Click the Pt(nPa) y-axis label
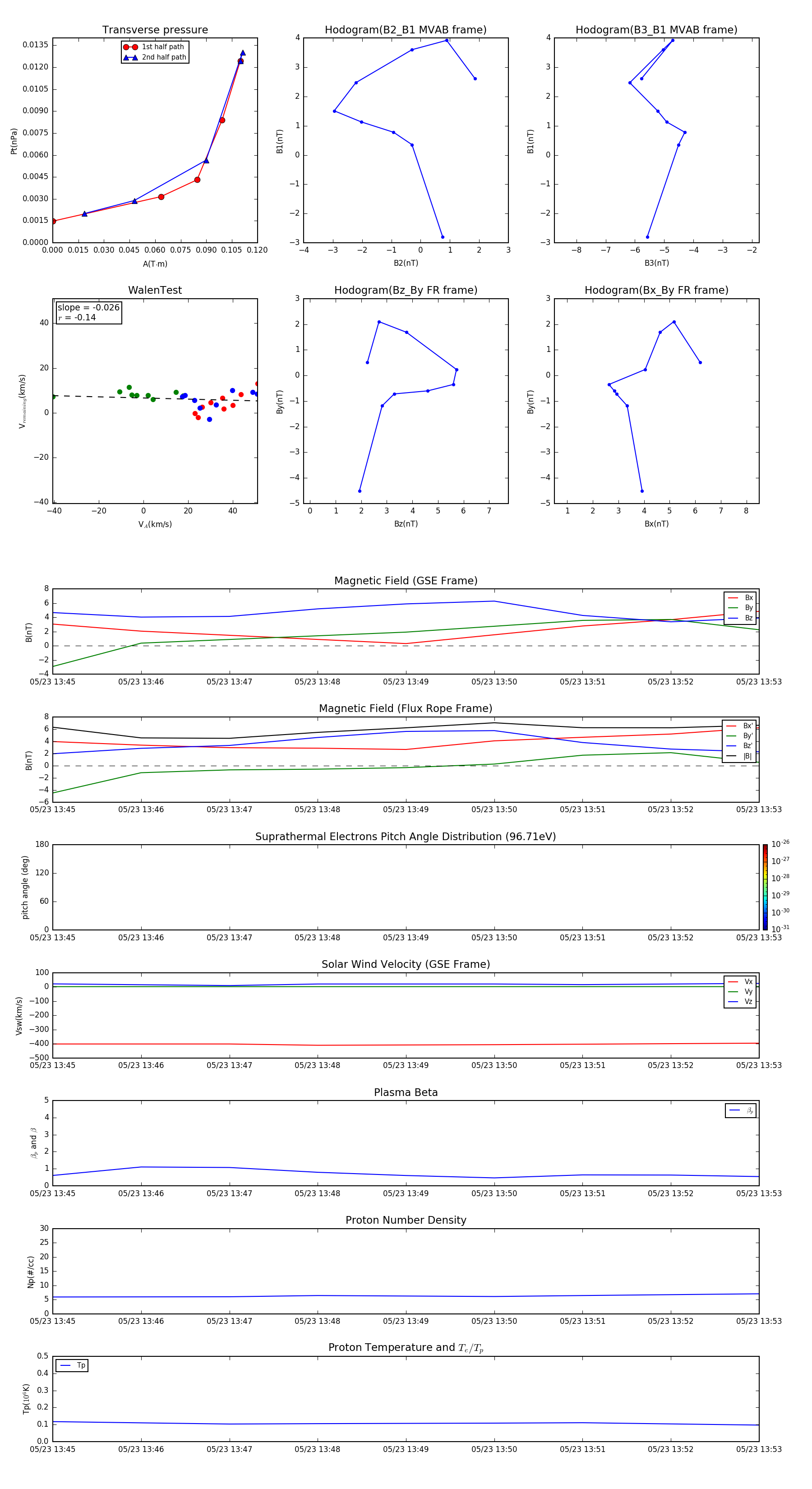The image size is (812, 1489). pos(14,141)
